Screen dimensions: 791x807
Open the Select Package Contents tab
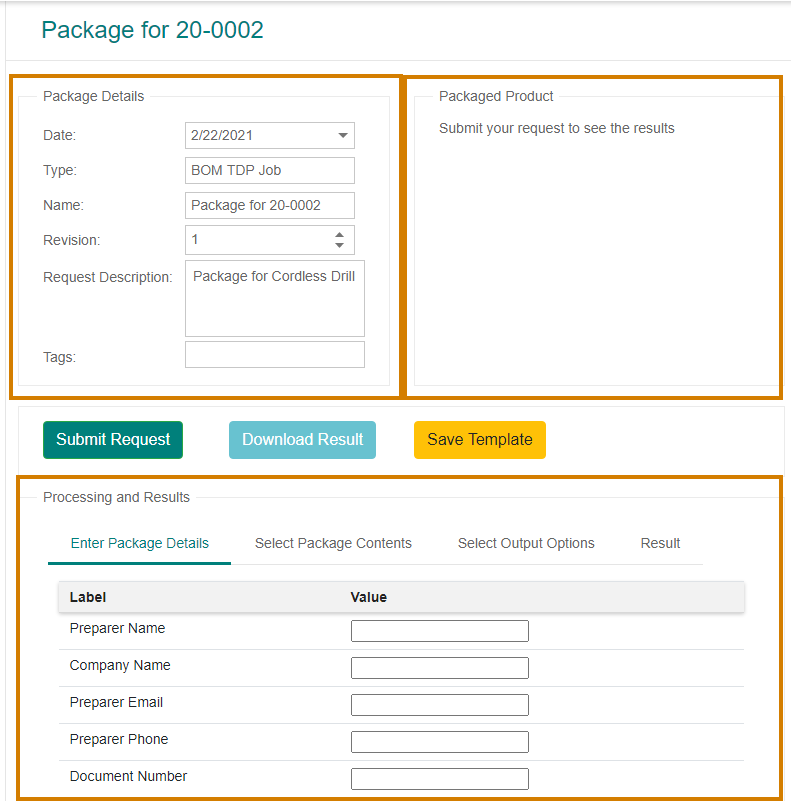(x=333, y=543)
